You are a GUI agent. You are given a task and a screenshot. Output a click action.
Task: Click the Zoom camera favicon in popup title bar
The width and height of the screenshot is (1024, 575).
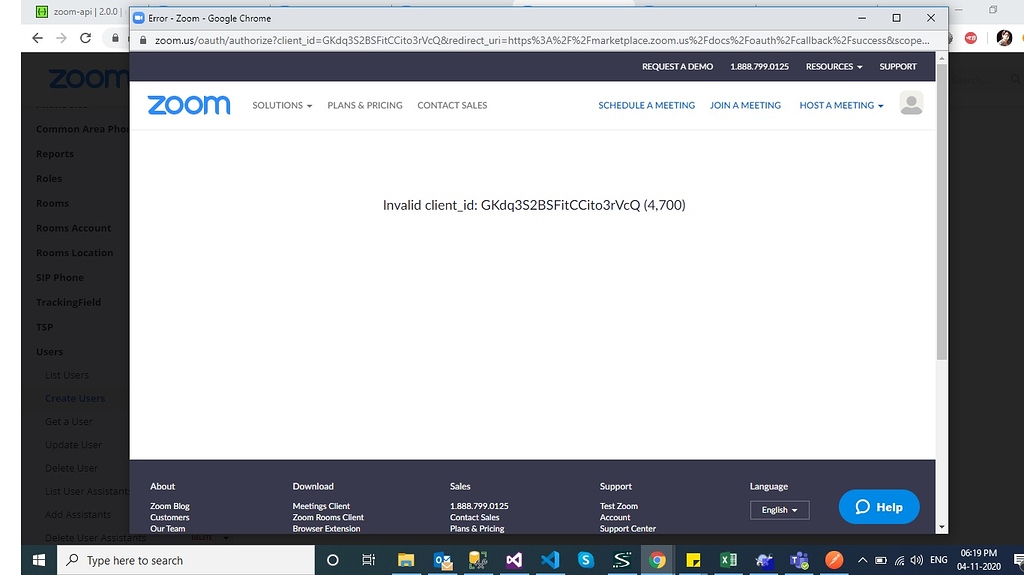tap(138, 18)
